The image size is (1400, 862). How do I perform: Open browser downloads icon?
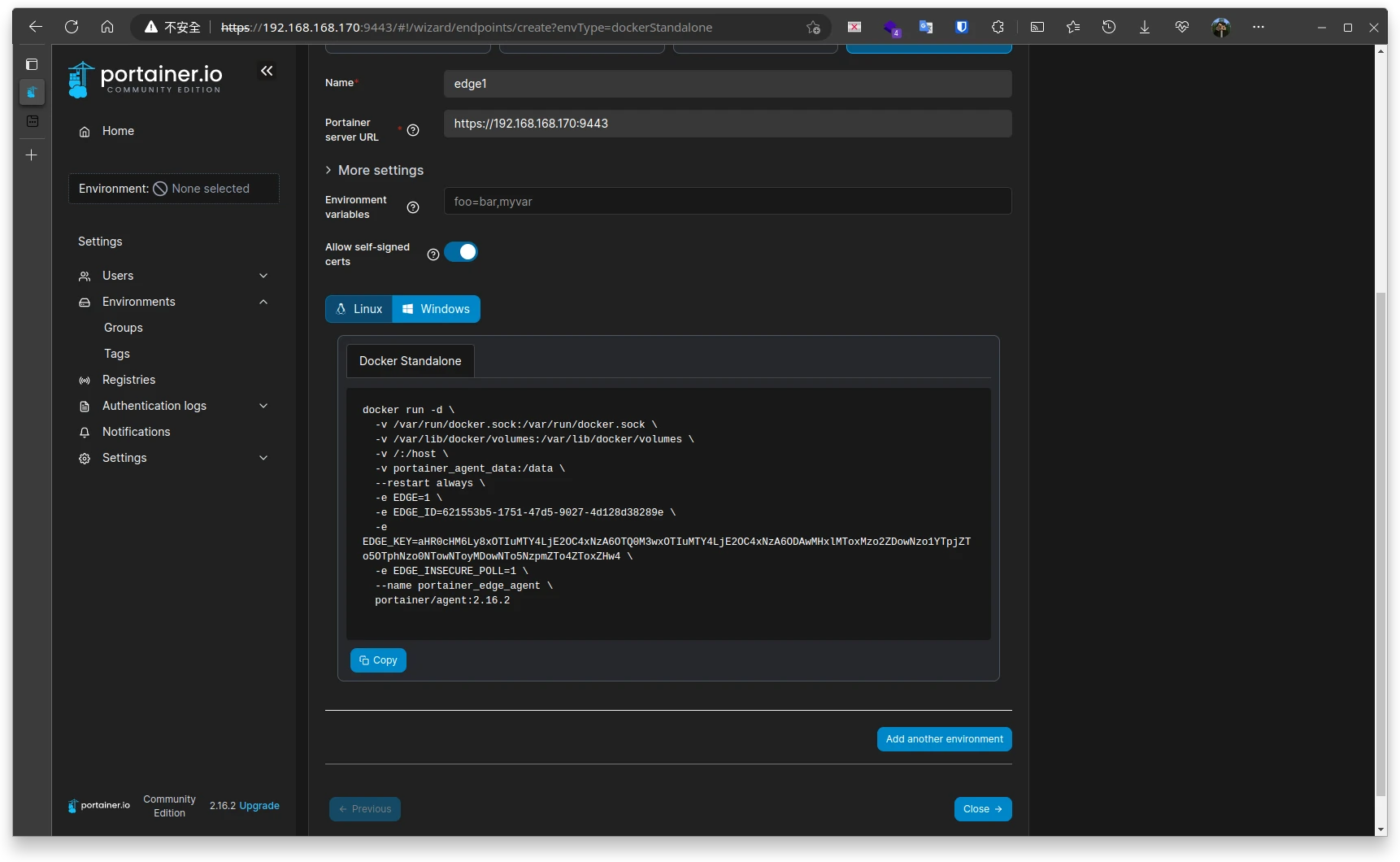tap(1145, 27)
